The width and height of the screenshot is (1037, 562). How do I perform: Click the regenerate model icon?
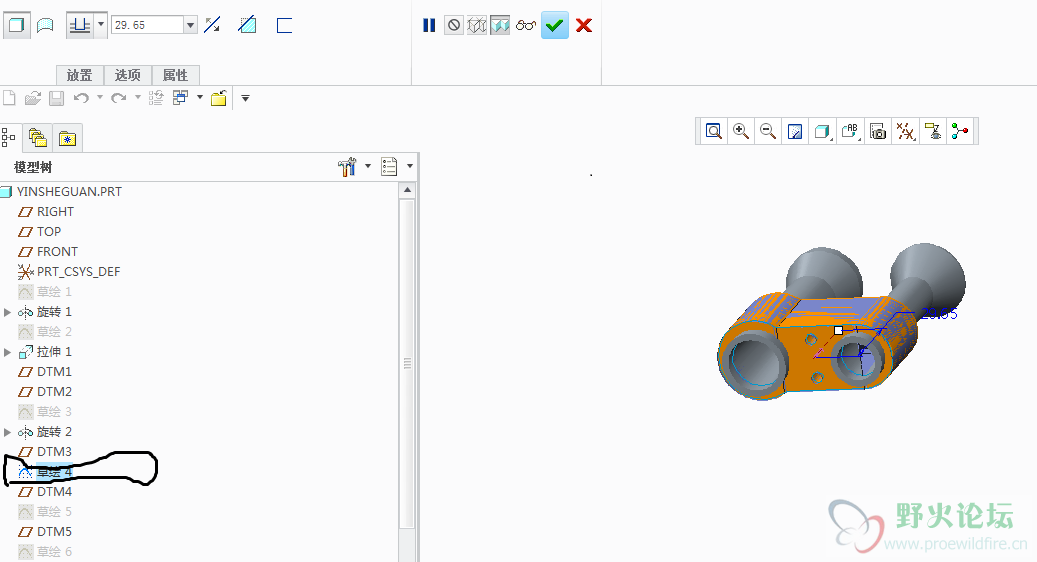pos(156,99)
